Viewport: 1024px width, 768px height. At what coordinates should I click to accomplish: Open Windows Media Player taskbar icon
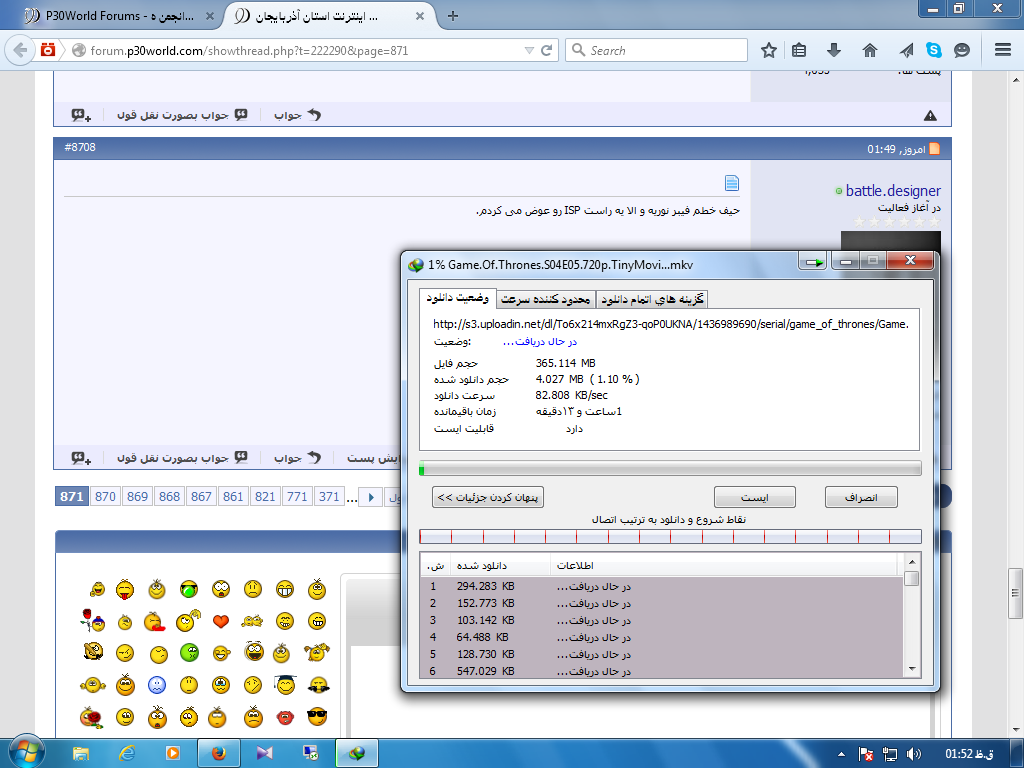tap(173, 754)
